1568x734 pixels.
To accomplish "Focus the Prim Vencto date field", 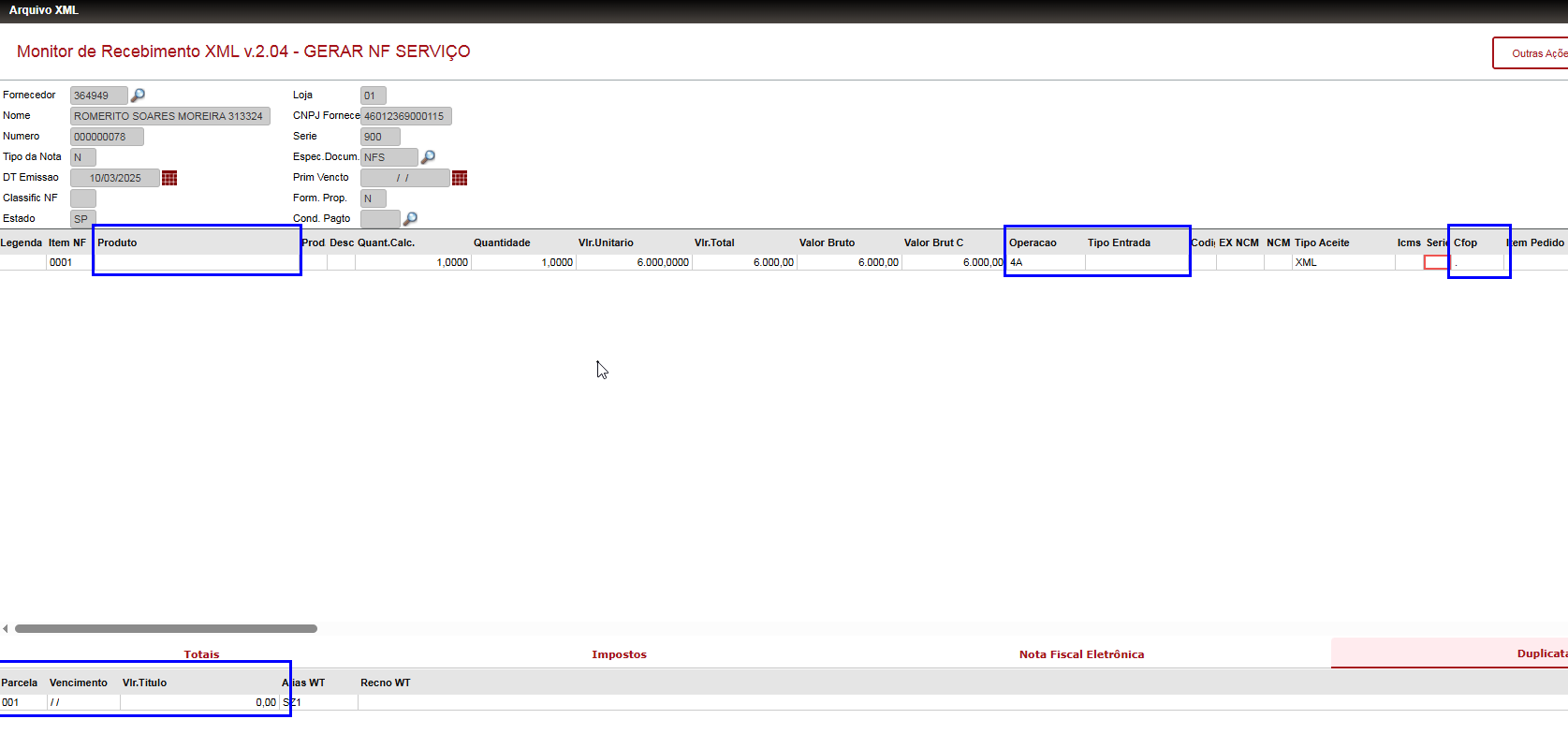I will 405,178.
